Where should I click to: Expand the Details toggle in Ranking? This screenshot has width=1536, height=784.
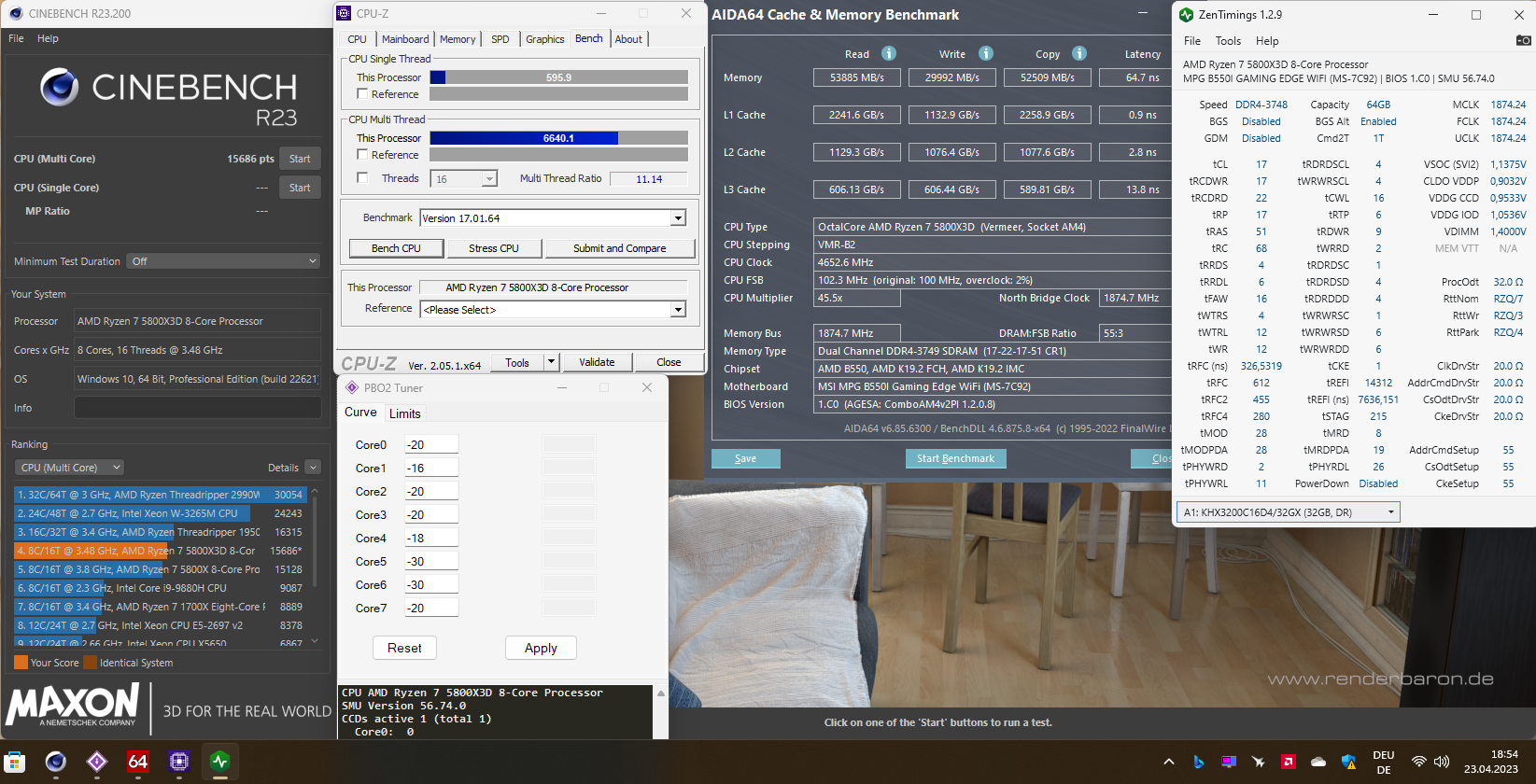pos(313,468)
